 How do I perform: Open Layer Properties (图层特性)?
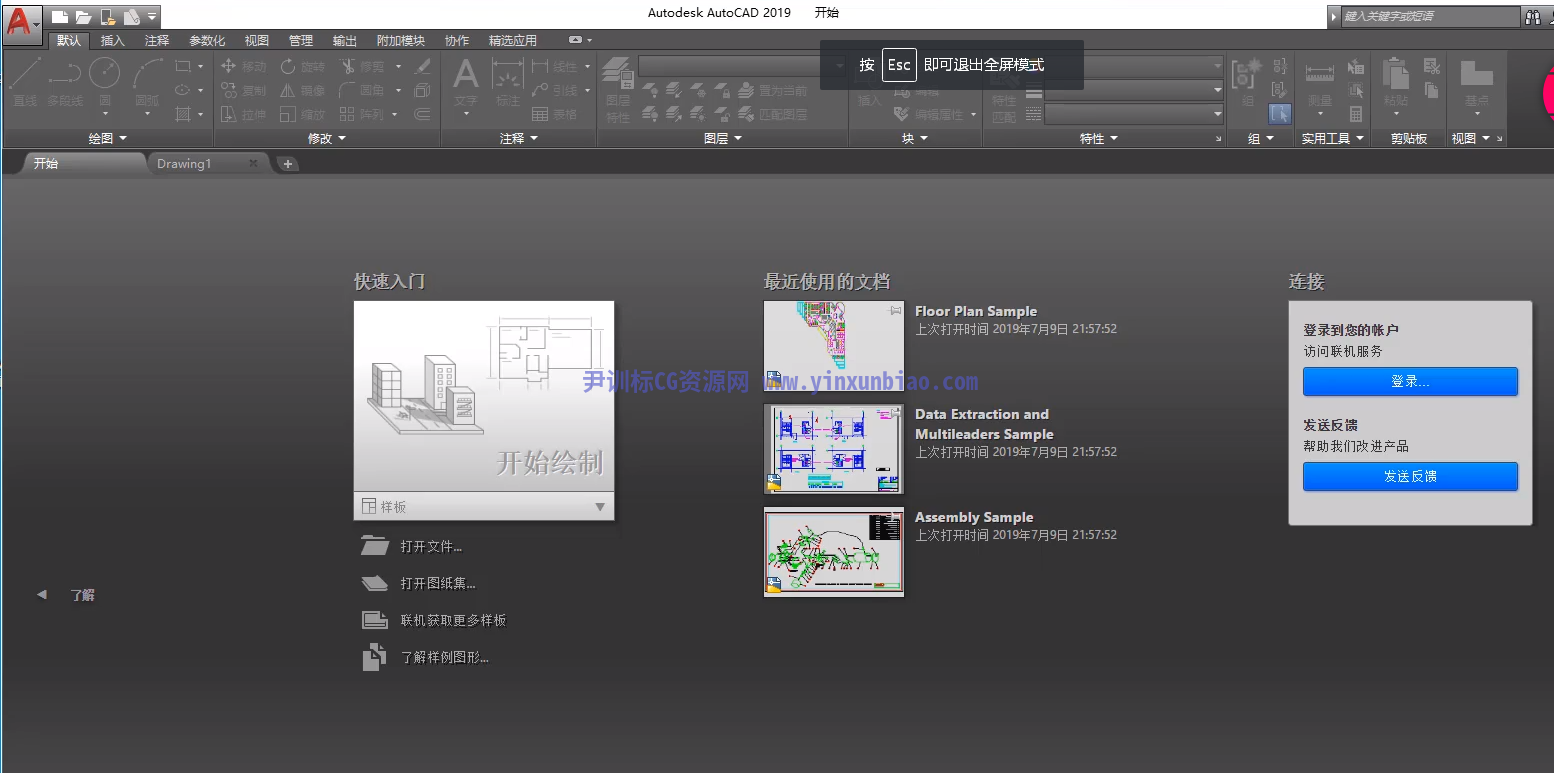tap(618, 90)
